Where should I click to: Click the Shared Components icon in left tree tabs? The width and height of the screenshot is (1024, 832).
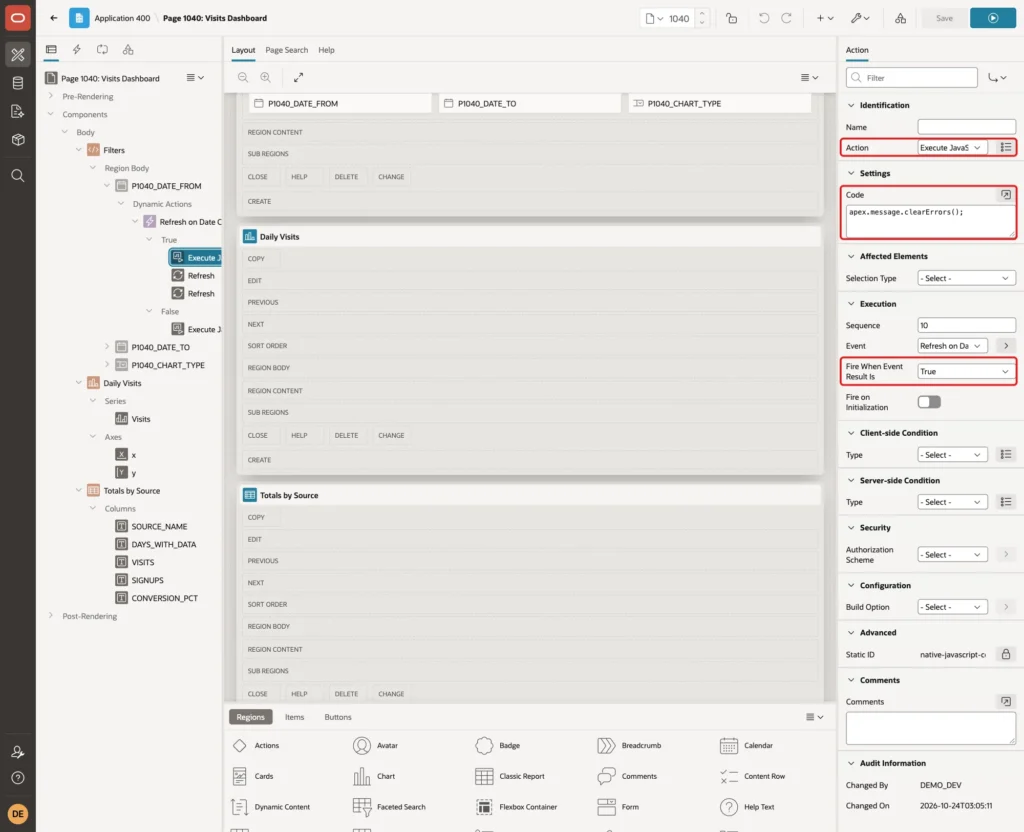point(128,50)
